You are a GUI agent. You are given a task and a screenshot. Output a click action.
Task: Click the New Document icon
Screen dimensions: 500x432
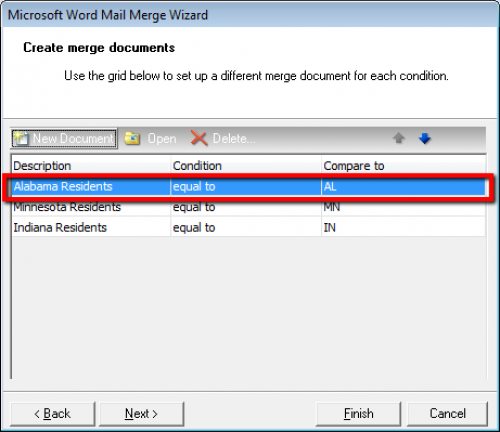21,138
